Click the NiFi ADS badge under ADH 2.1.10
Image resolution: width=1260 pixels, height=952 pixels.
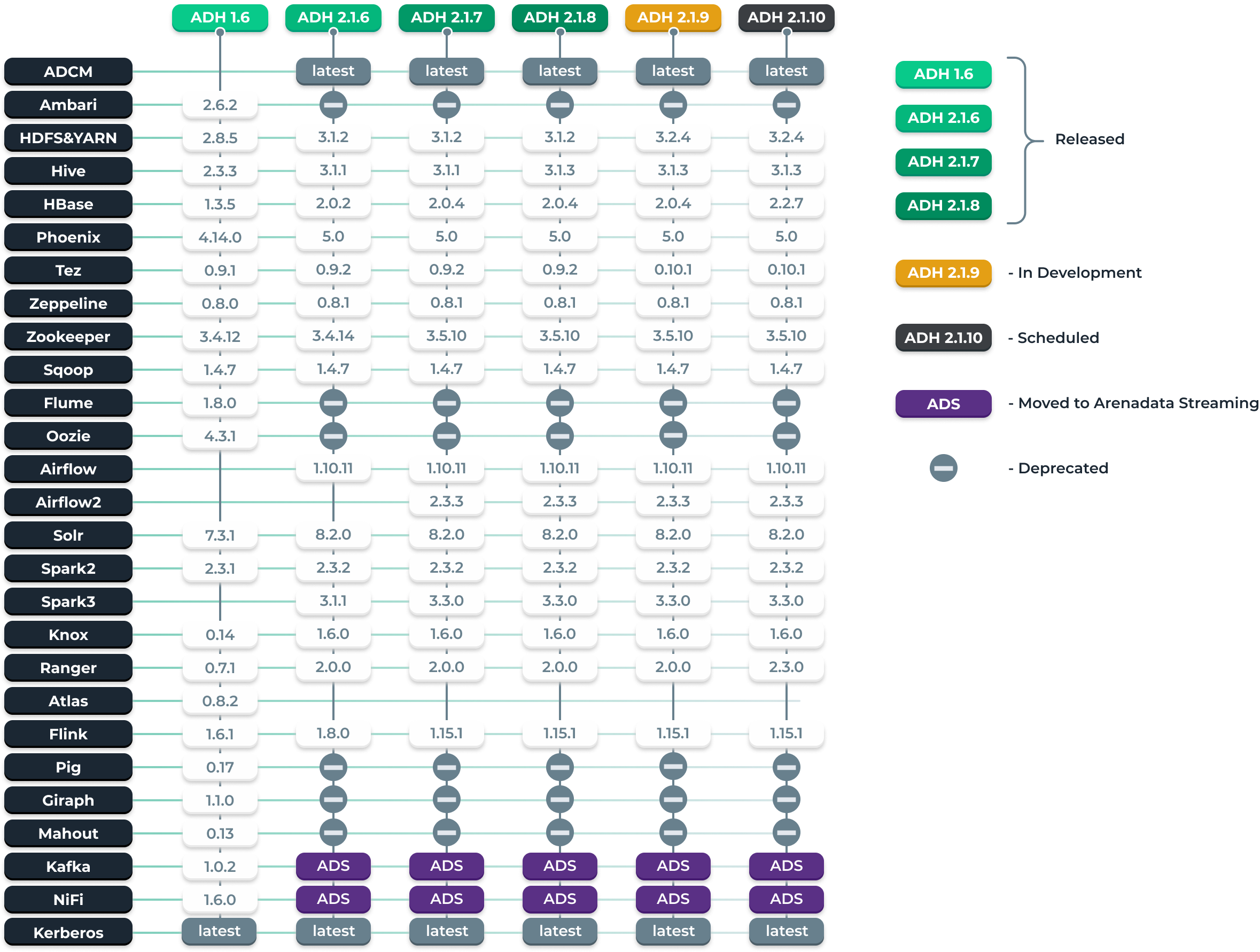pyautogui.click(x=786, y=899)
